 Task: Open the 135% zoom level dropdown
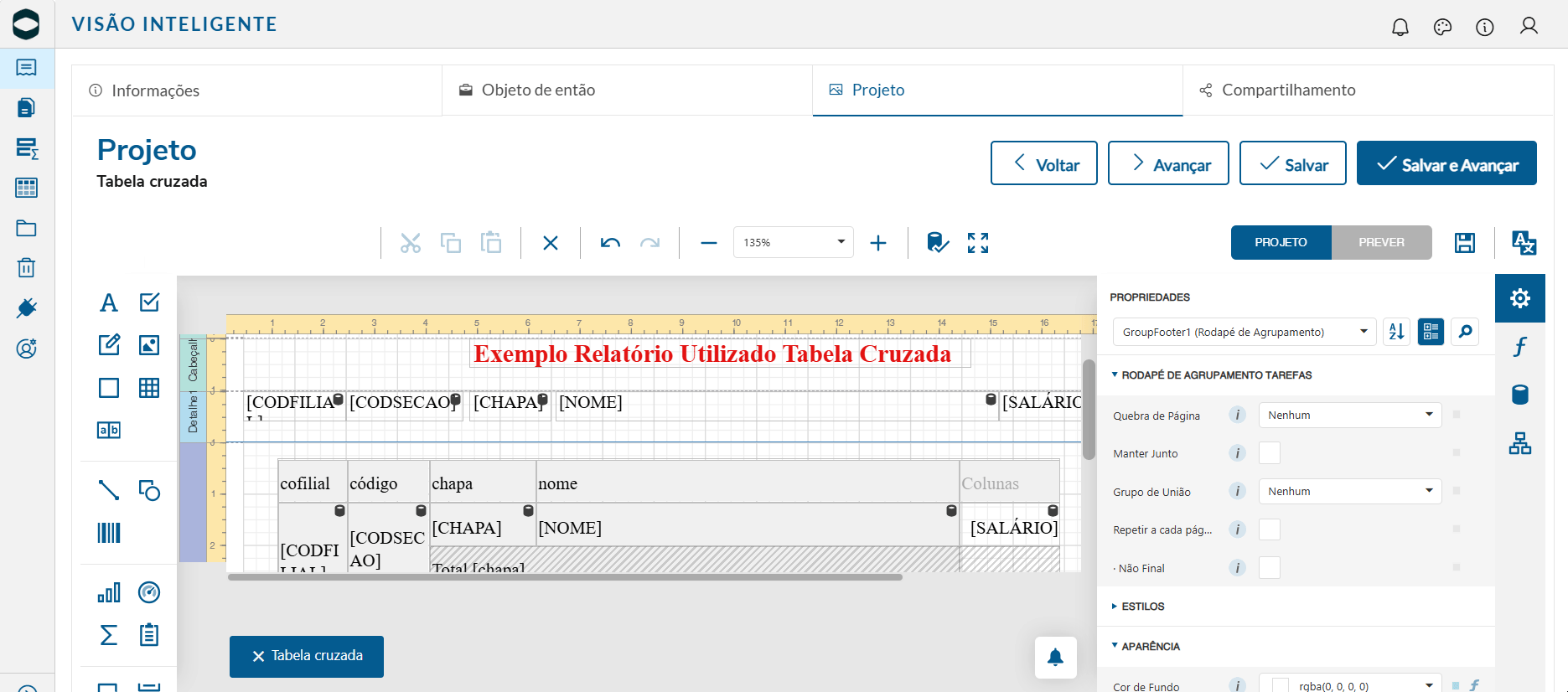(x=794, y=242)
